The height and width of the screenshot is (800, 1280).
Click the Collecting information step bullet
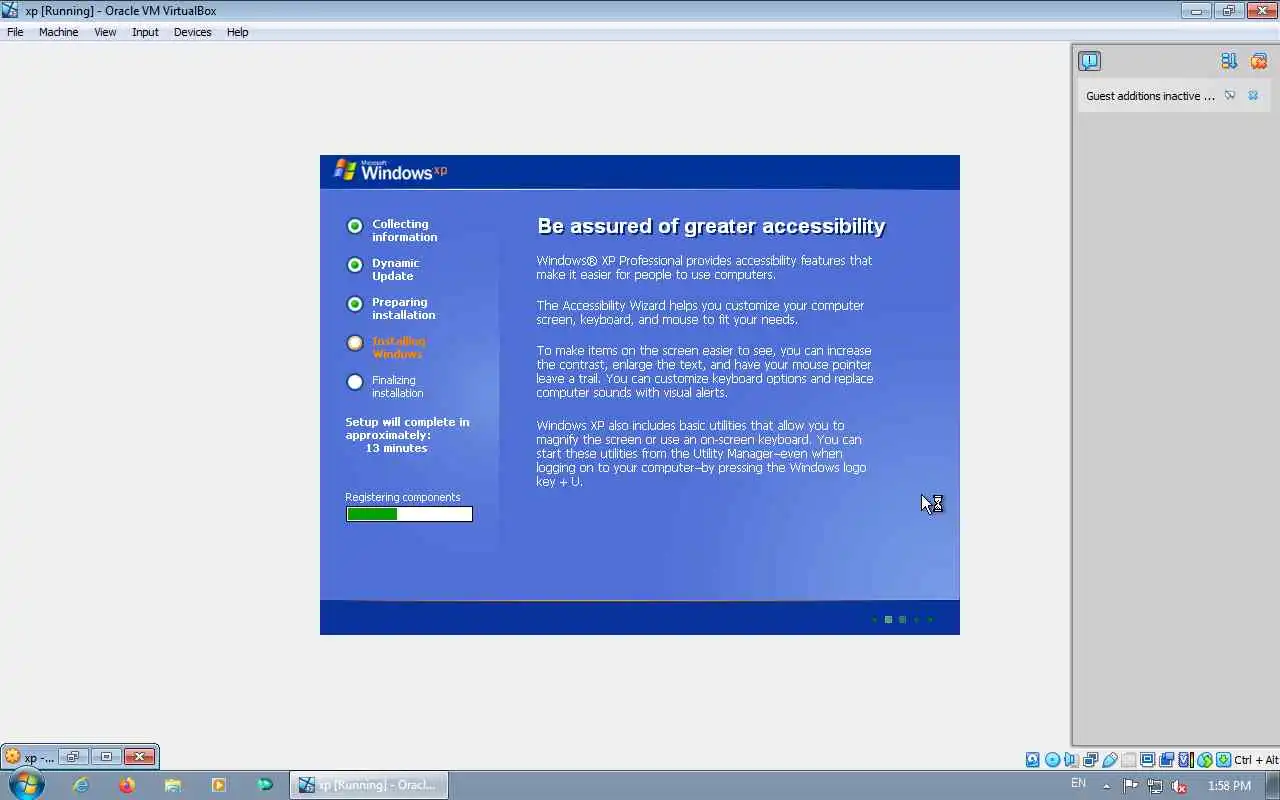point(355,226)
